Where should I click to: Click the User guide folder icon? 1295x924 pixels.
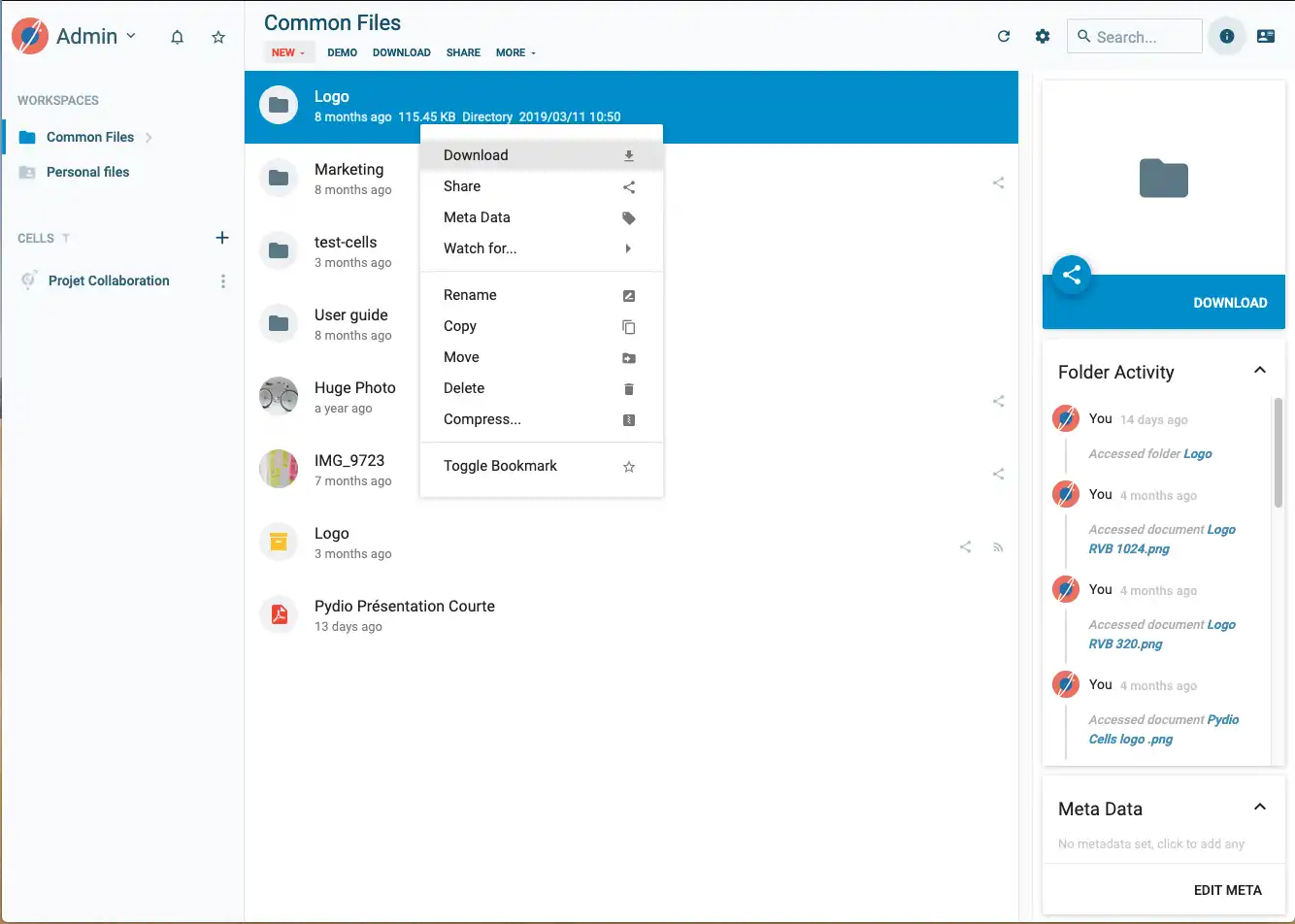point(279,323)
